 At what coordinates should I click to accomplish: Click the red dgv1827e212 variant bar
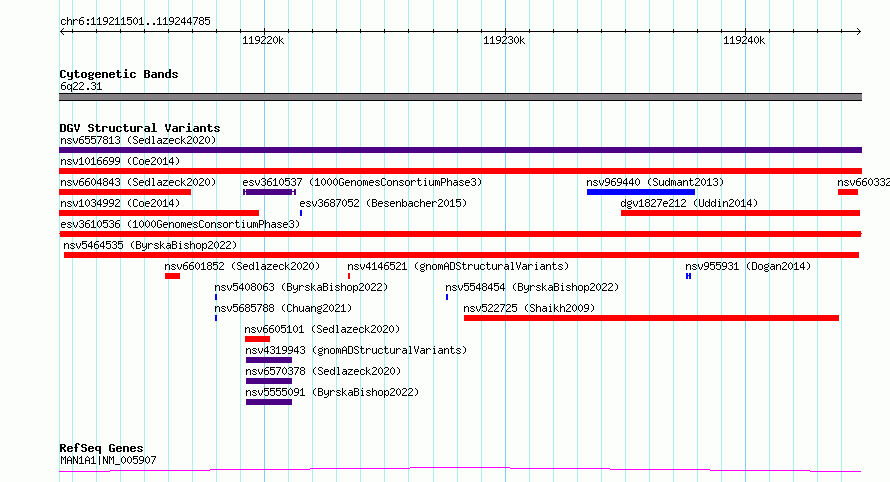pos(740,213)
